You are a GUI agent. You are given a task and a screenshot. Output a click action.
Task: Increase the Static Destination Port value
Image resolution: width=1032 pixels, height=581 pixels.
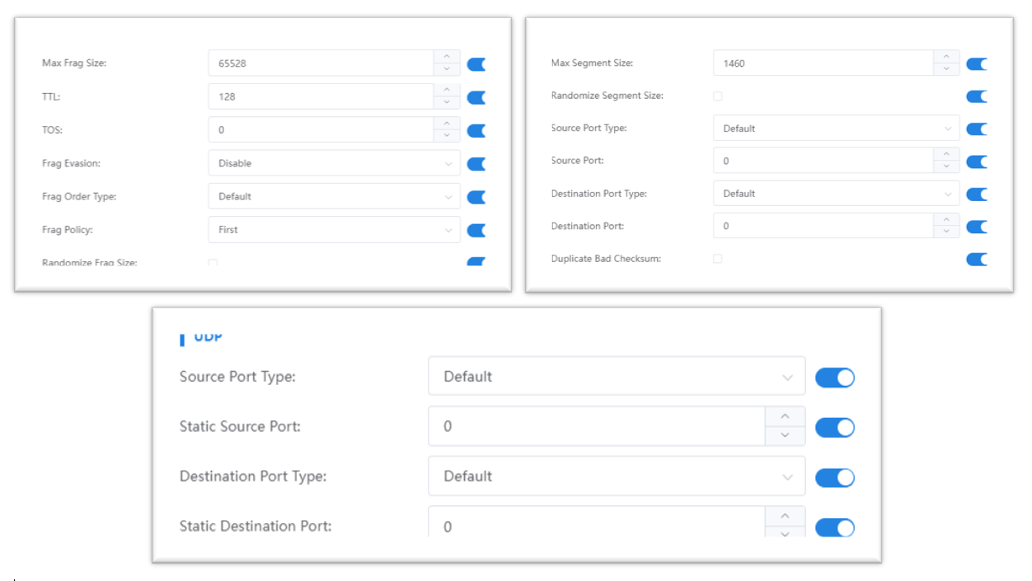[x=785, y=516]
